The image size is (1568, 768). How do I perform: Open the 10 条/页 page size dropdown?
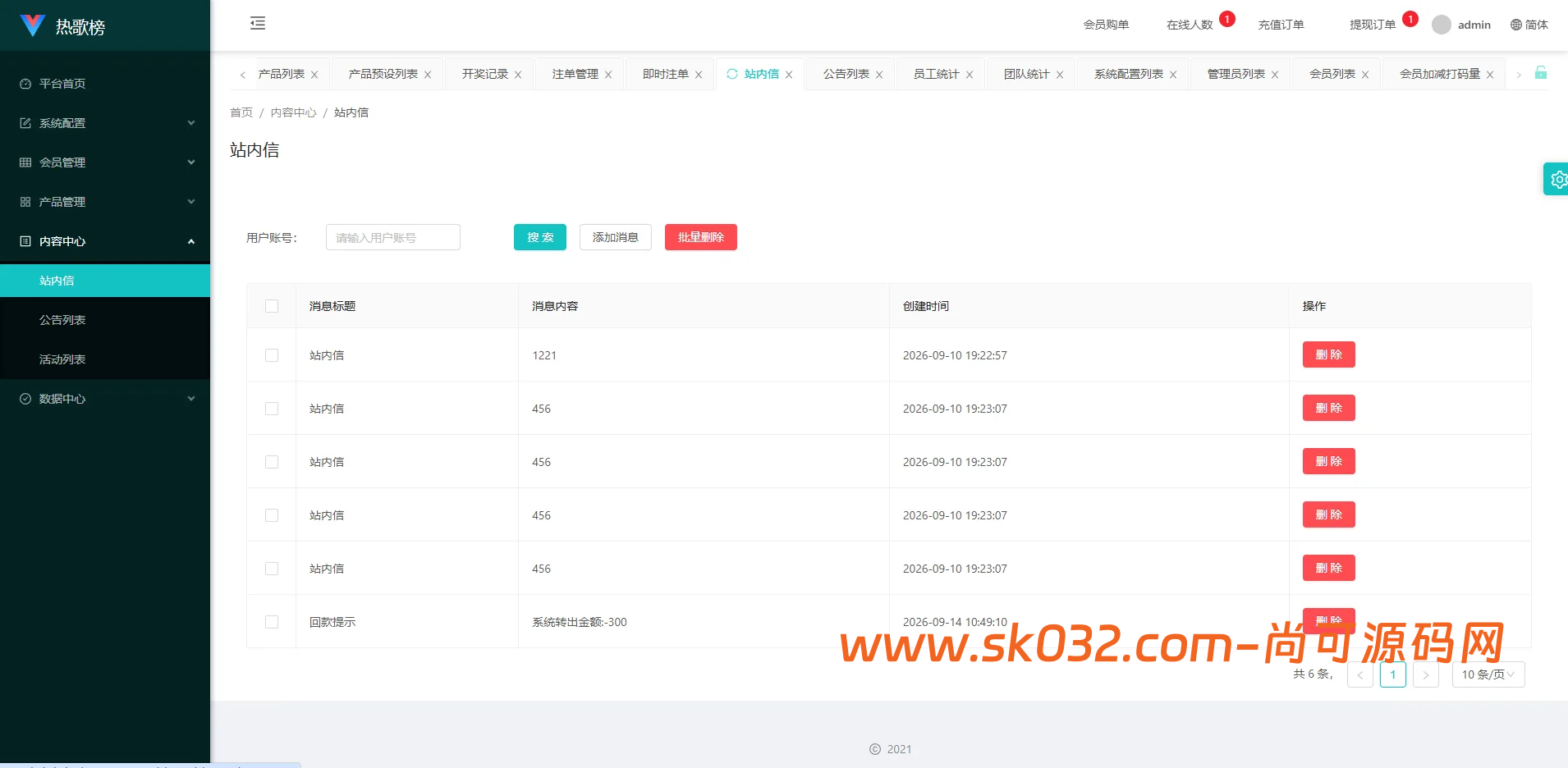(1488, 674)
